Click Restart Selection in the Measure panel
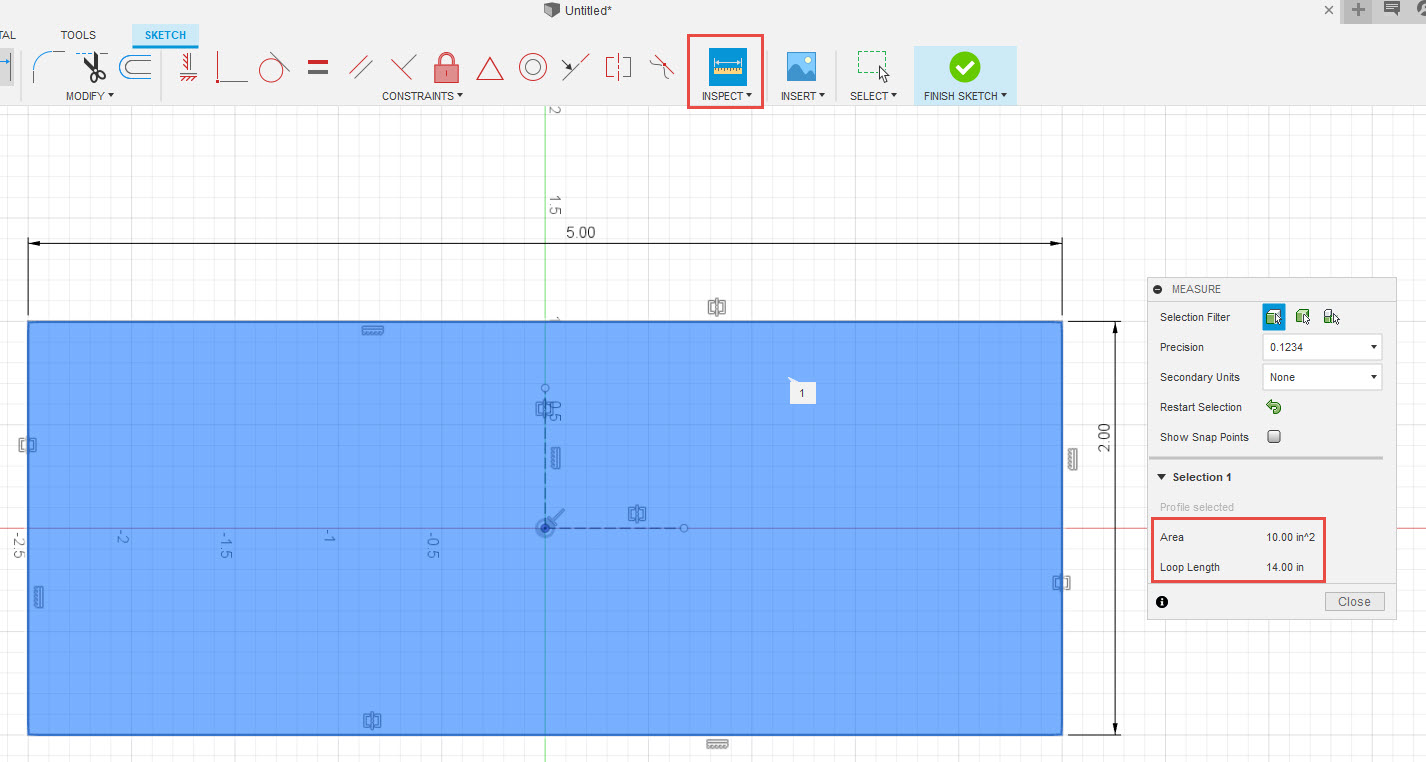 (1273, 407)
